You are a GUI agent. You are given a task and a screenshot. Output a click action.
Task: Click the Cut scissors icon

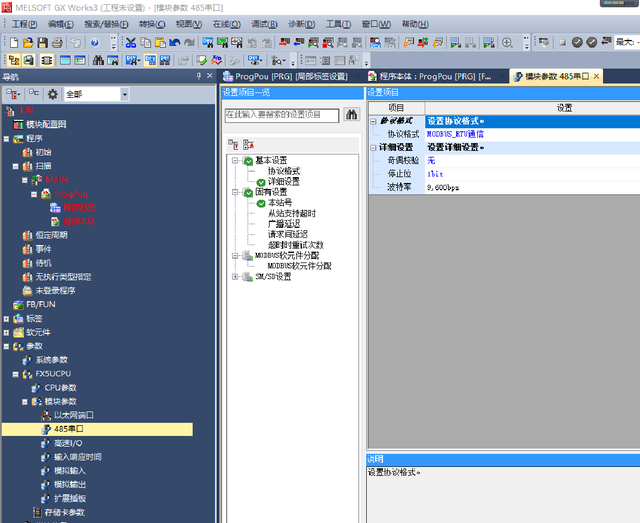[x=130, y=42]
